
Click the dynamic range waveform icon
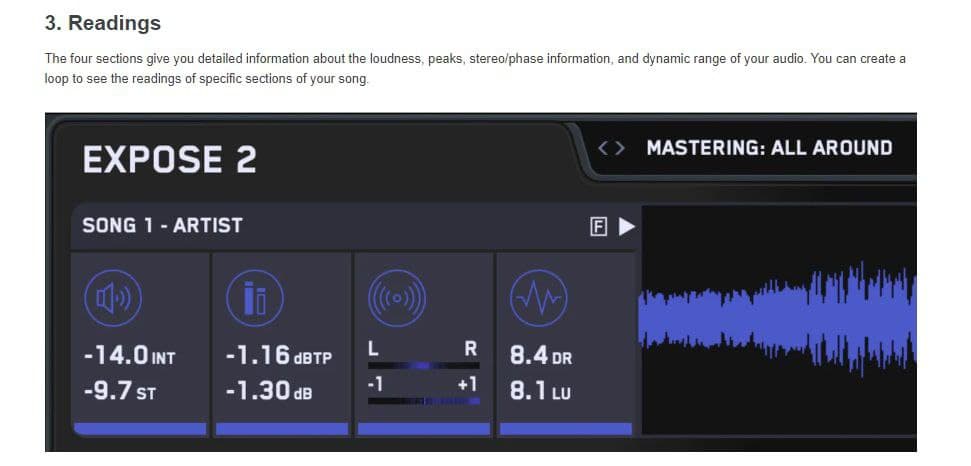point(539,298)
